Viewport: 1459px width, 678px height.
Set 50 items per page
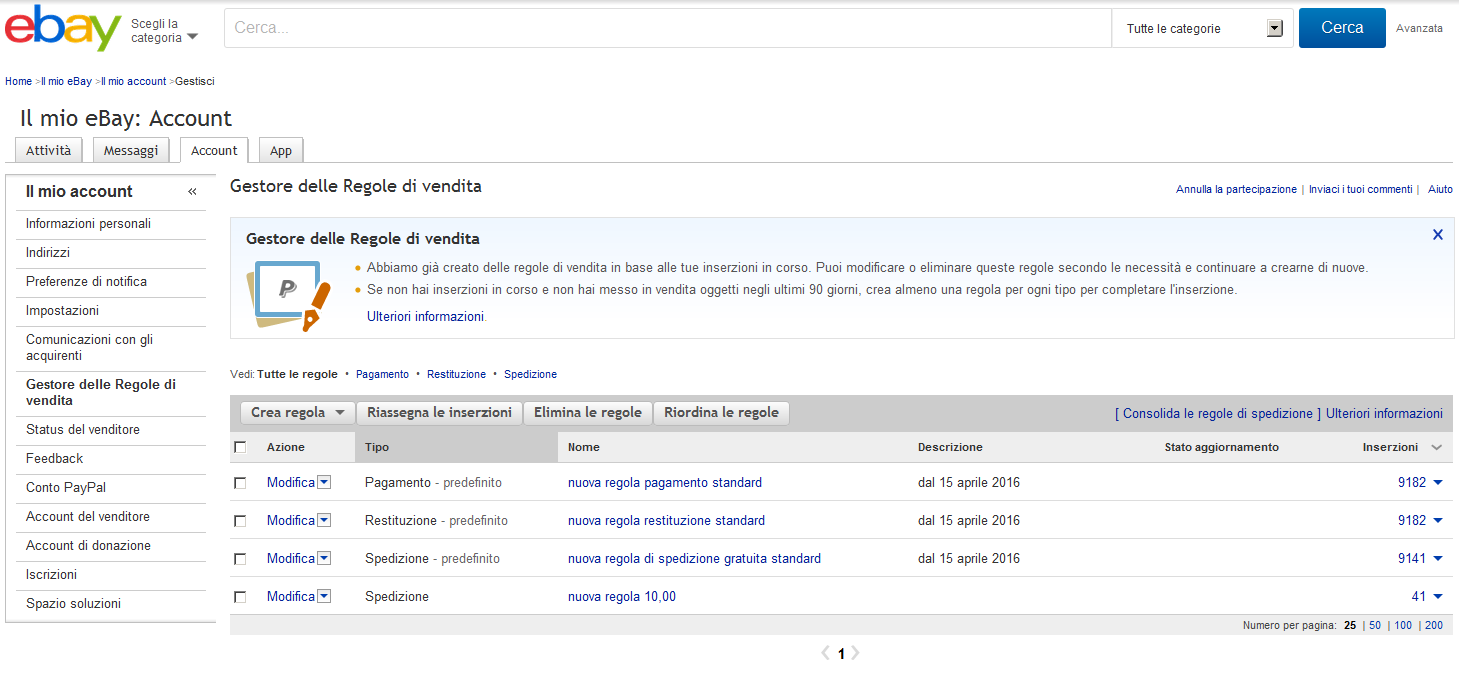pos(1375,625)
